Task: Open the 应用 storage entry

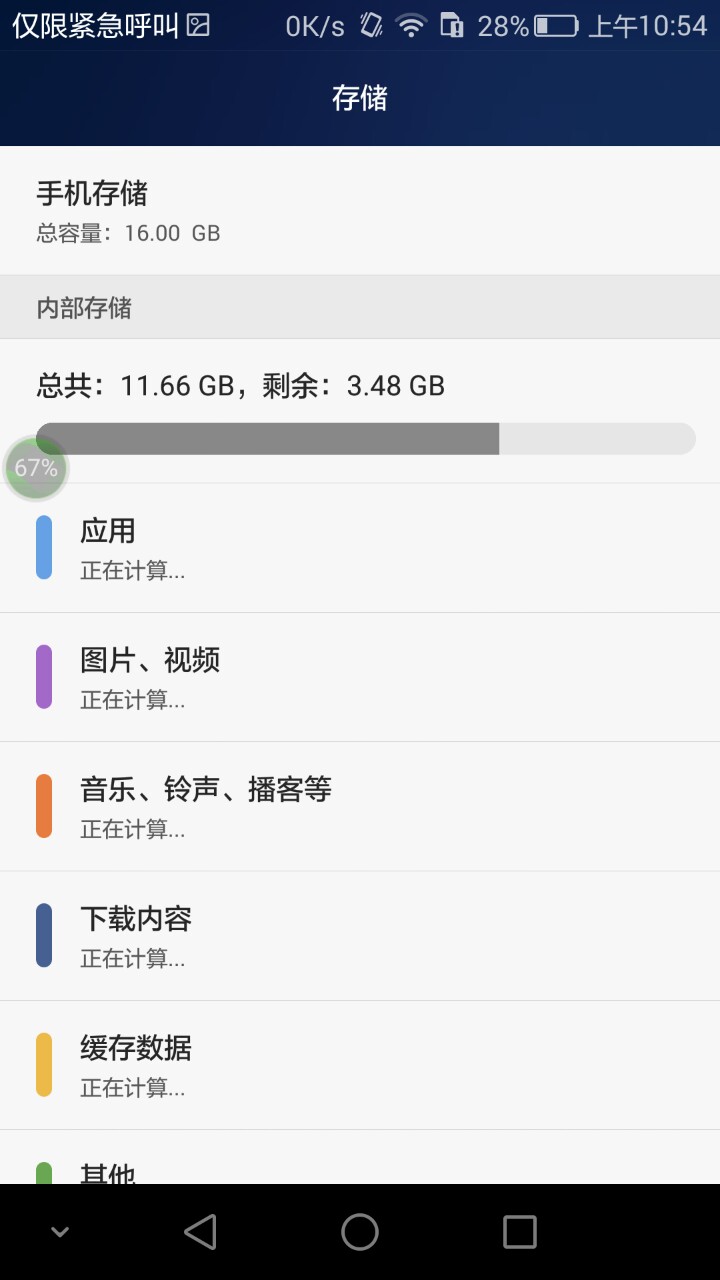Action: pos(360,548)
